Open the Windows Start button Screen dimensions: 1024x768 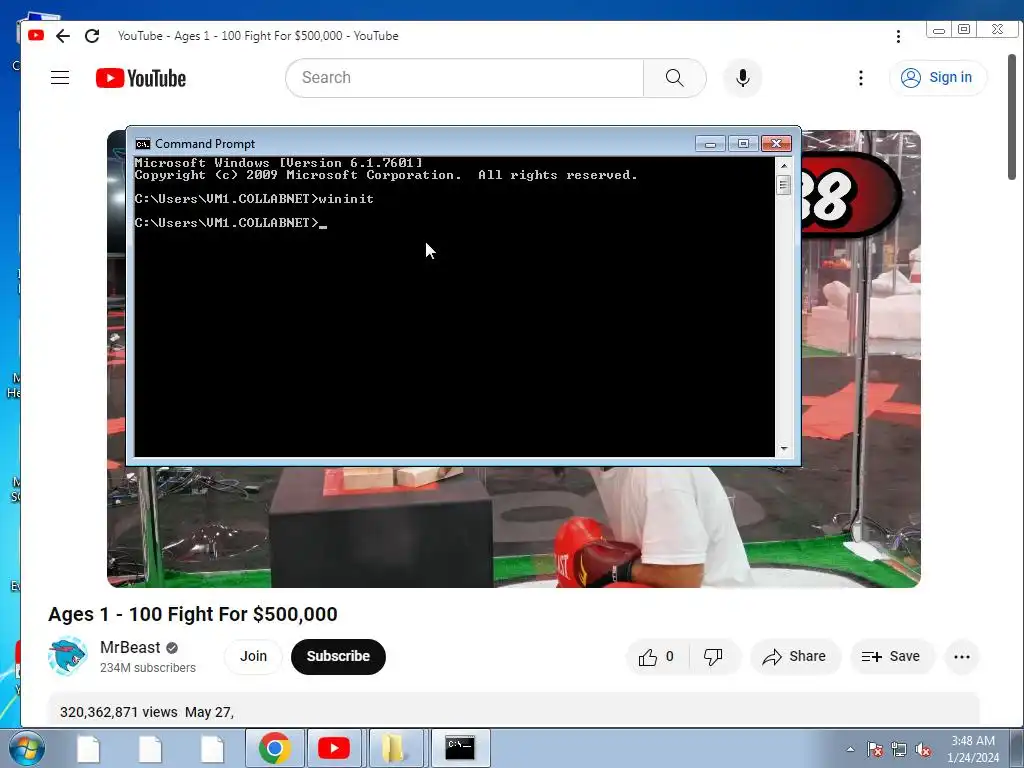pyautogui.click(x=27, y=748)
